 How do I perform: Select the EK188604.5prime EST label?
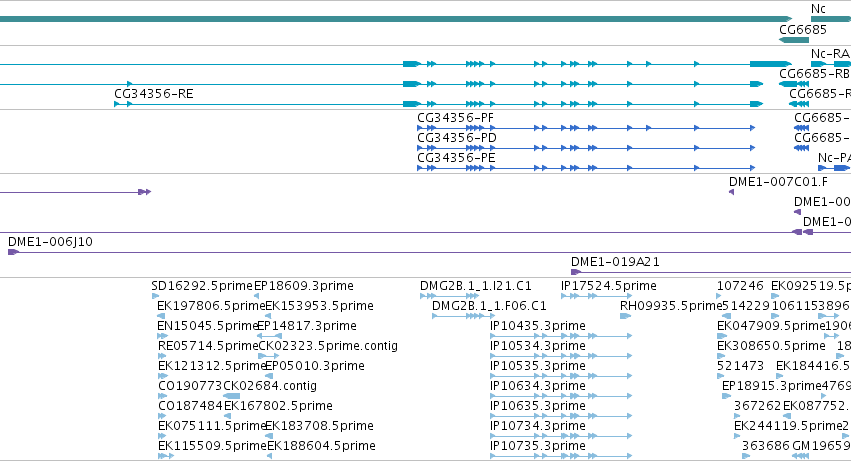coord(321,447)
